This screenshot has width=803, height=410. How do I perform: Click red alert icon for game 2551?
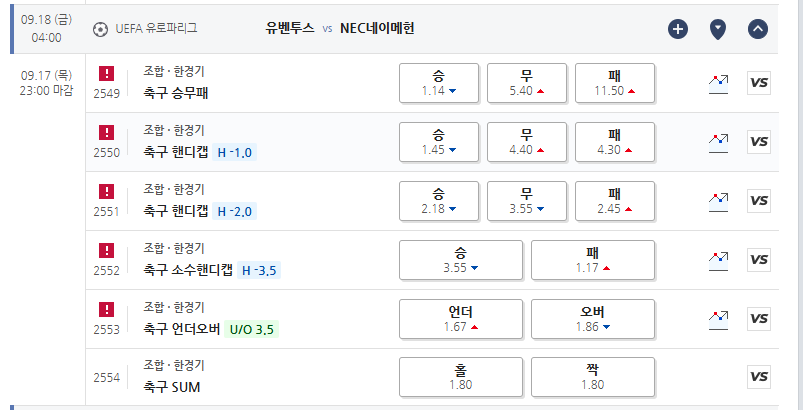107,192
